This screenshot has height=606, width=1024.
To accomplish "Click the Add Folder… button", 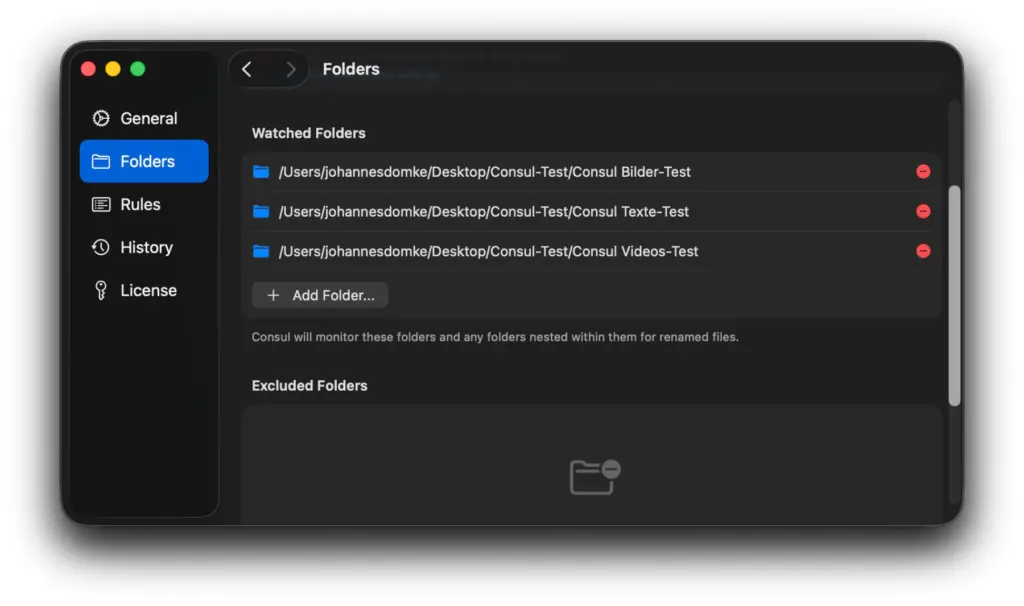I will pyautogui.click(x=320, y=295).
